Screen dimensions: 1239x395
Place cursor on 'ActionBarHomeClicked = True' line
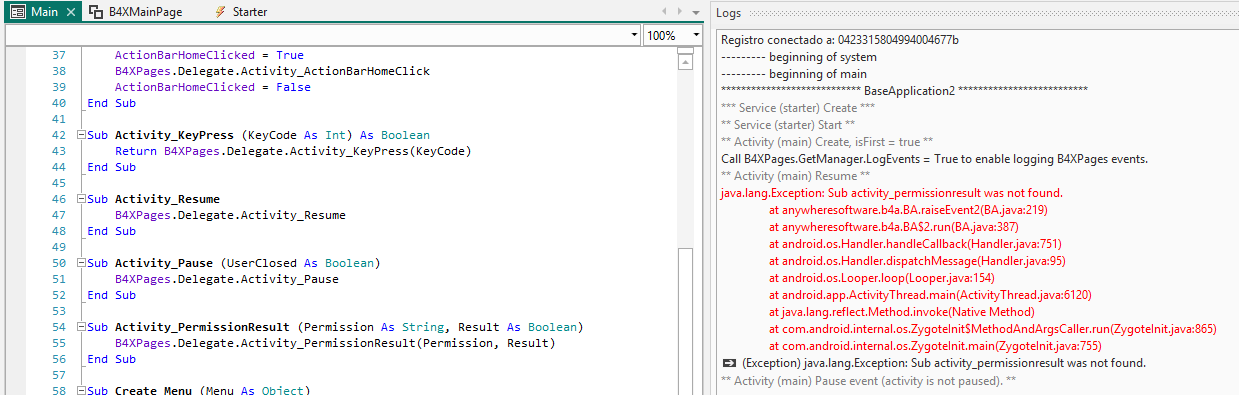point(209,55)
